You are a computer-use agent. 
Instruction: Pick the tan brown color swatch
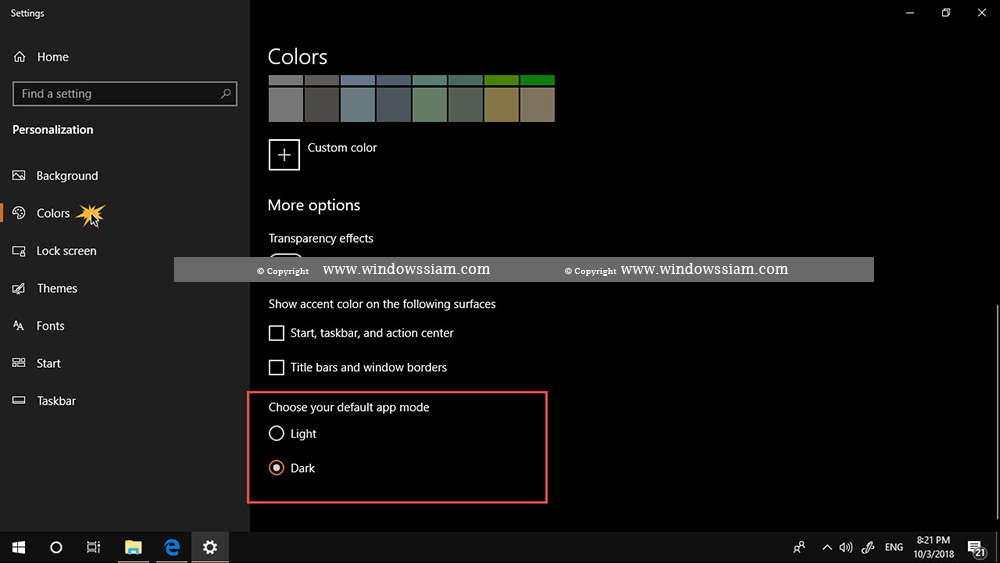[537, 105]
